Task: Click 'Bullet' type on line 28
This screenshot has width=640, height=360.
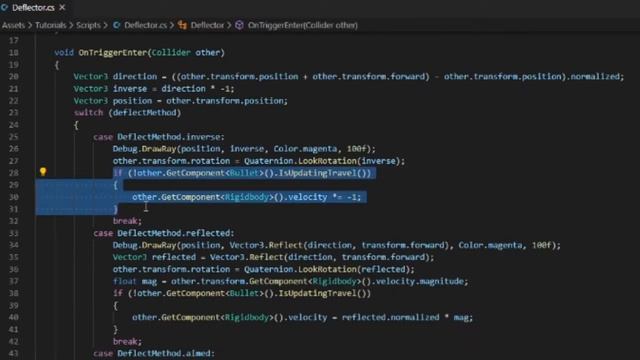Action: coord(244,173)
